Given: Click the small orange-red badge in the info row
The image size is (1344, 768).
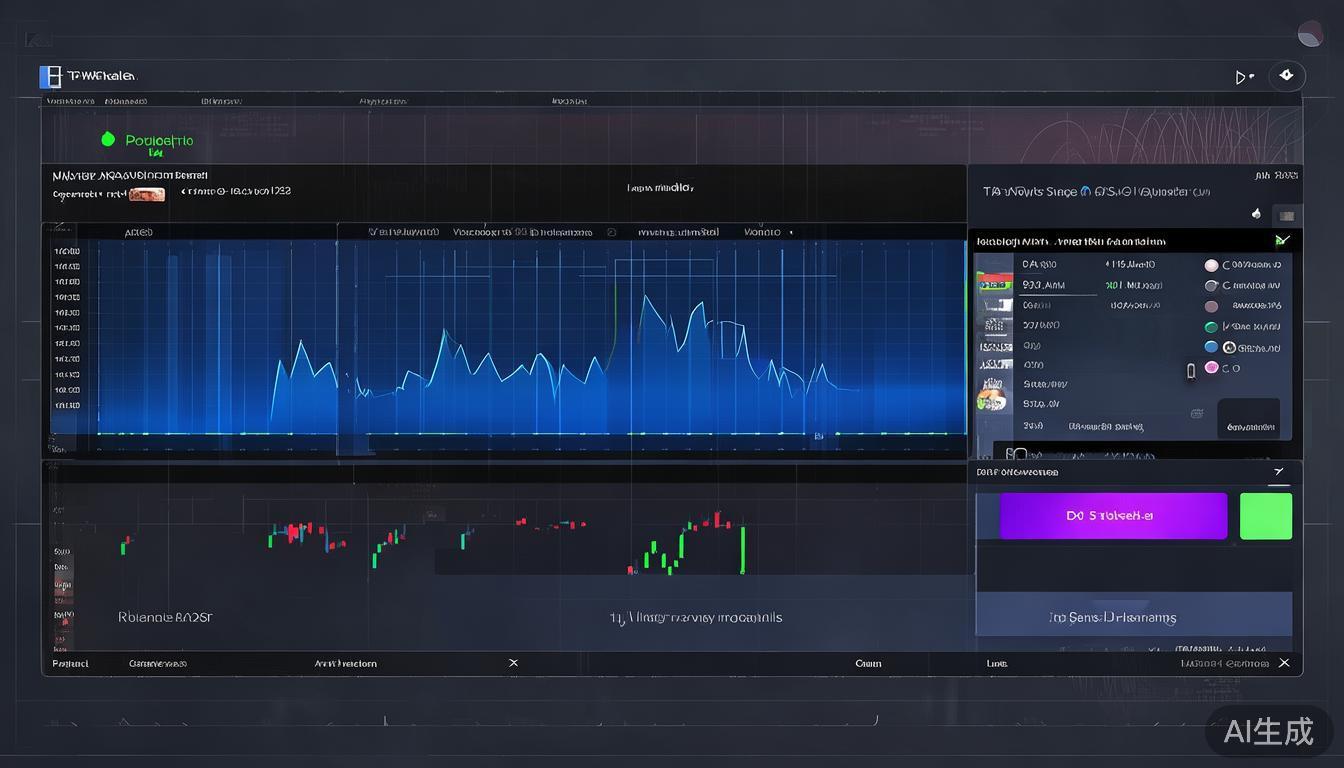Looking at the screenshot, I should pyautogui.click(x=147, y=194).
